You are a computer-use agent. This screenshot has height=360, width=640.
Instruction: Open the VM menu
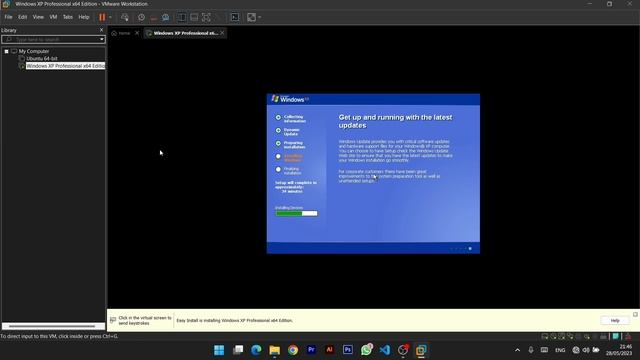click(x=53, y=17)
